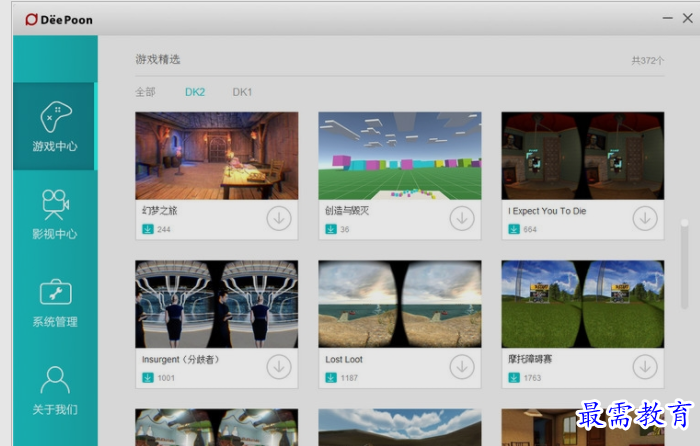
Task: Open the I Expect You To Die thumbnail
Action: pos(583,155)
